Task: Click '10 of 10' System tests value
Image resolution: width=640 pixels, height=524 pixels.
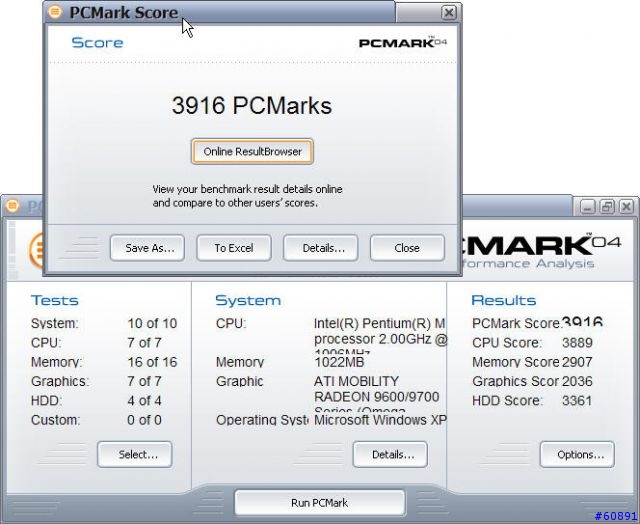Action: click(152, 323)
